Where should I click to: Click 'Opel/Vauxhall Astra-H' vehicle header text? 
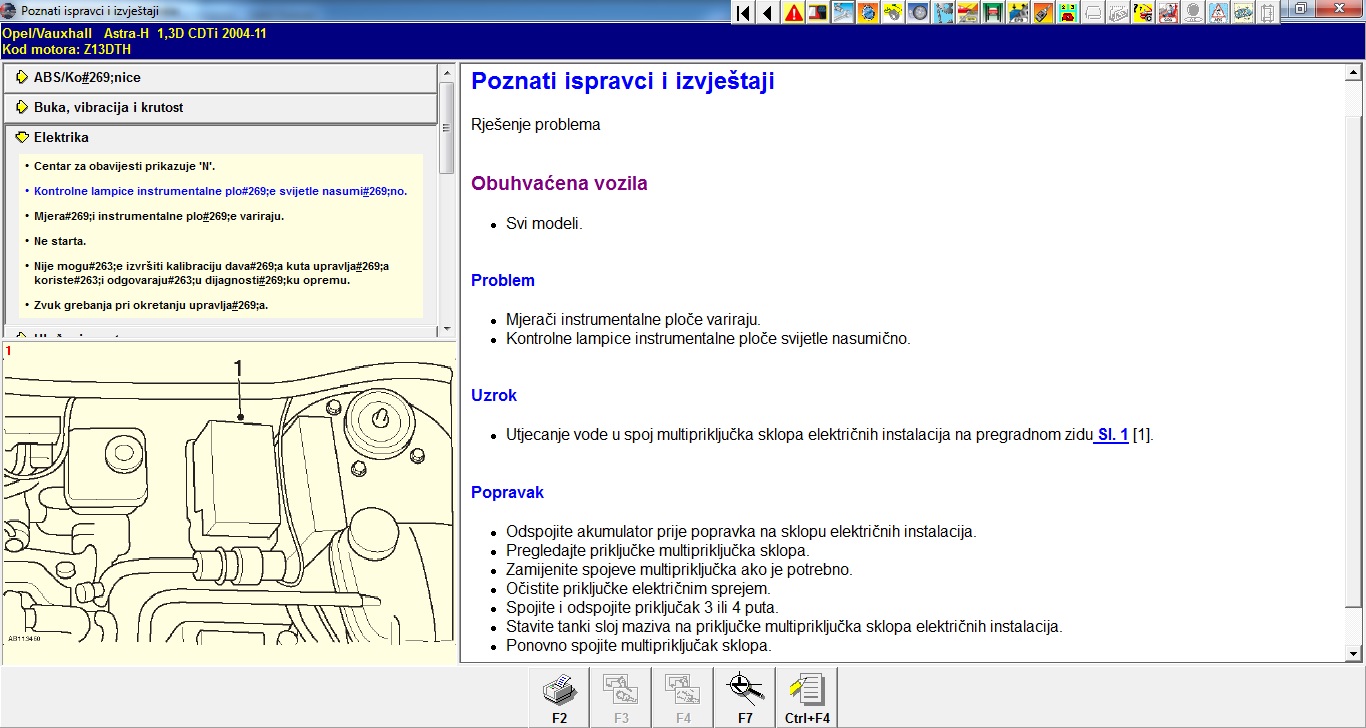pyautogui.click(x=134, y=33)
